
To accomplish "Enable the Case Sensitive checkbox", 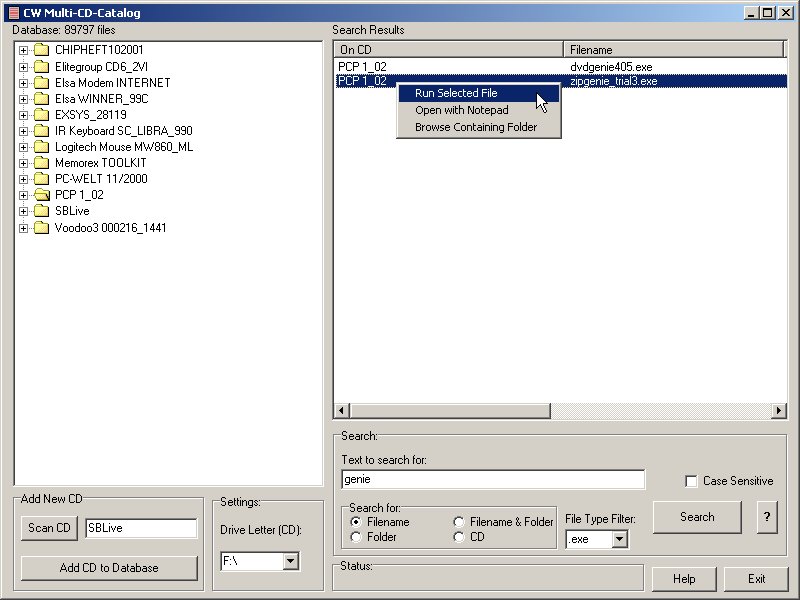I will (x=691, y=481).
